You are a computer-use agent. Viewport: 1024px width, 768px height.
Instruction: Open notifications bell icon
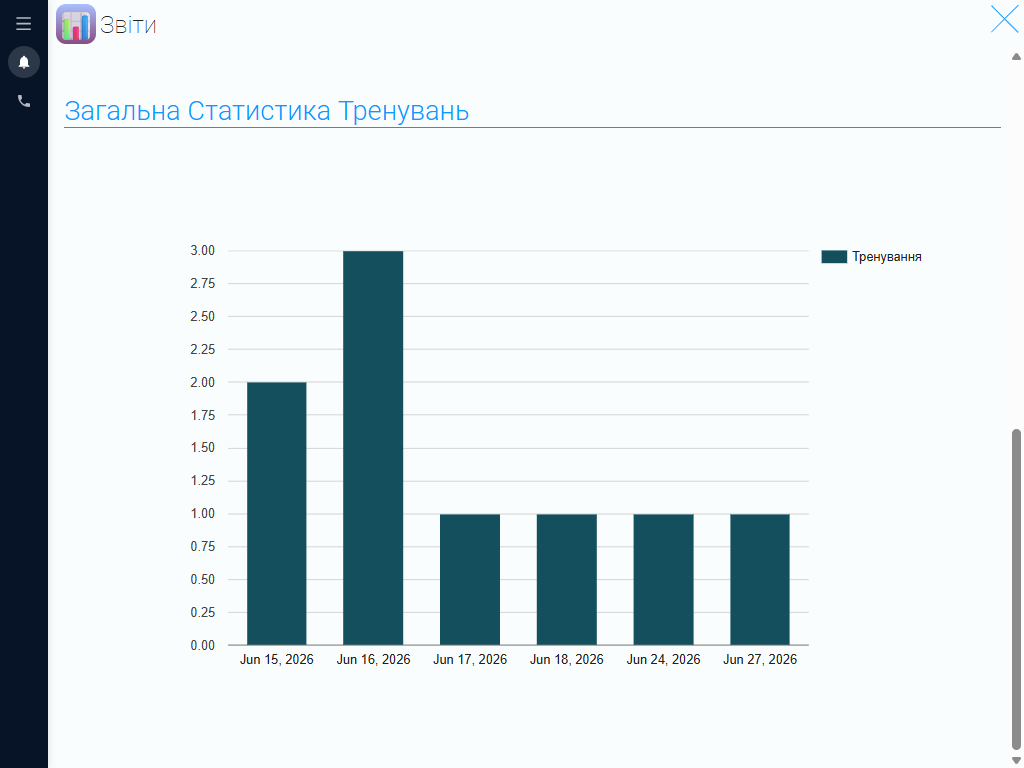coord(24,62)
